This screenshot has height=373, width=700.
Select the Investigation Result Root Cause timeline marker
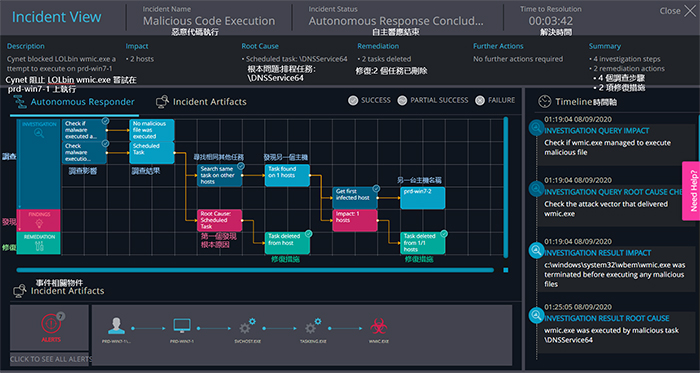point(535,316)
